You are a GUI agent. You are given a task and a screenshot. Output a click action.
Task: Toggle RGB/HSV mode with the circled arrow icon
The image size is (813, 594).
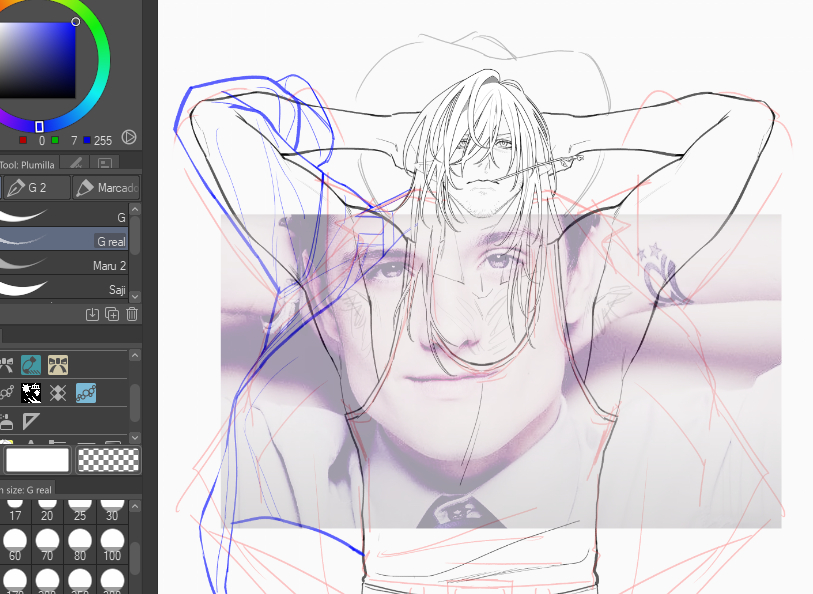129,137
